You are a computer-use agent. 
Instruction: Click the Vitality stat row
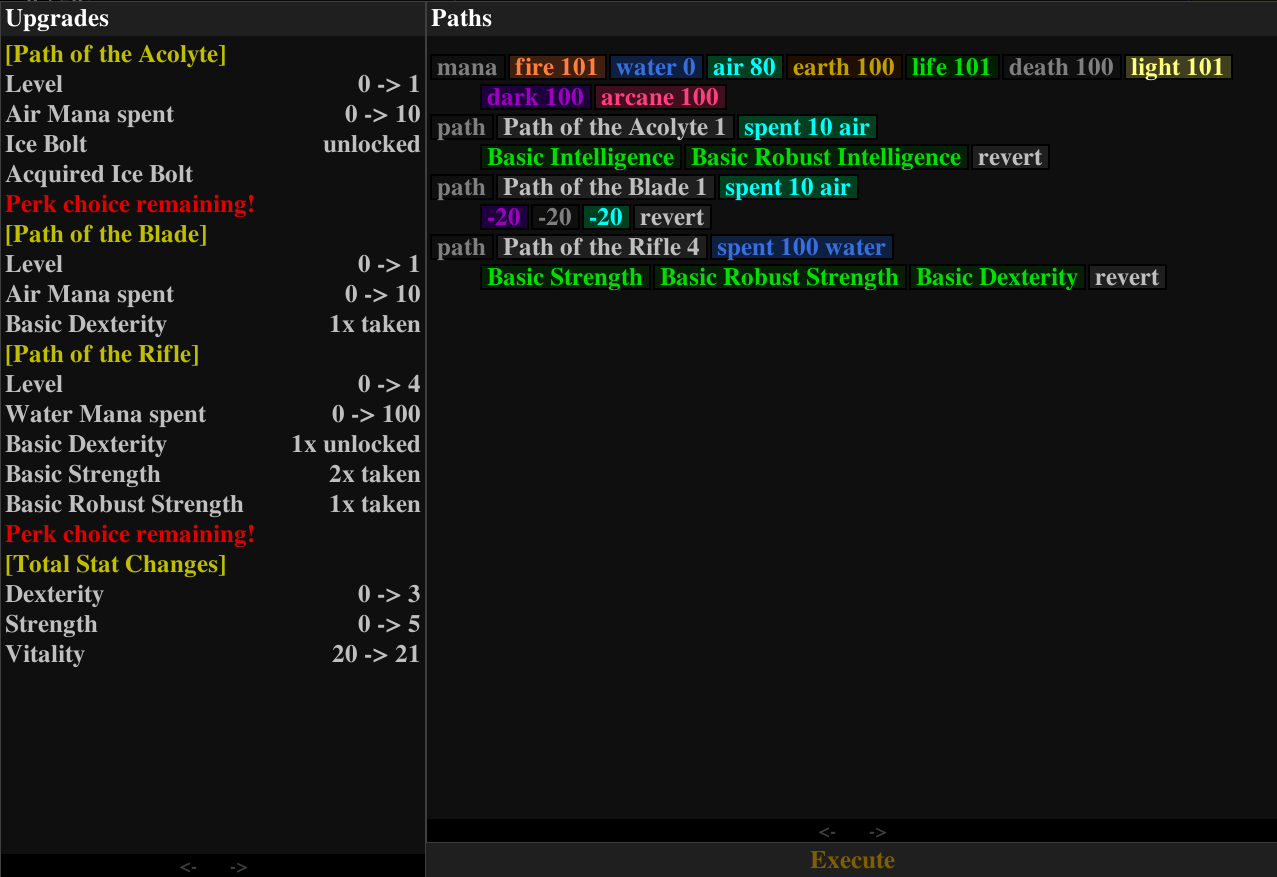pos(213,654)
